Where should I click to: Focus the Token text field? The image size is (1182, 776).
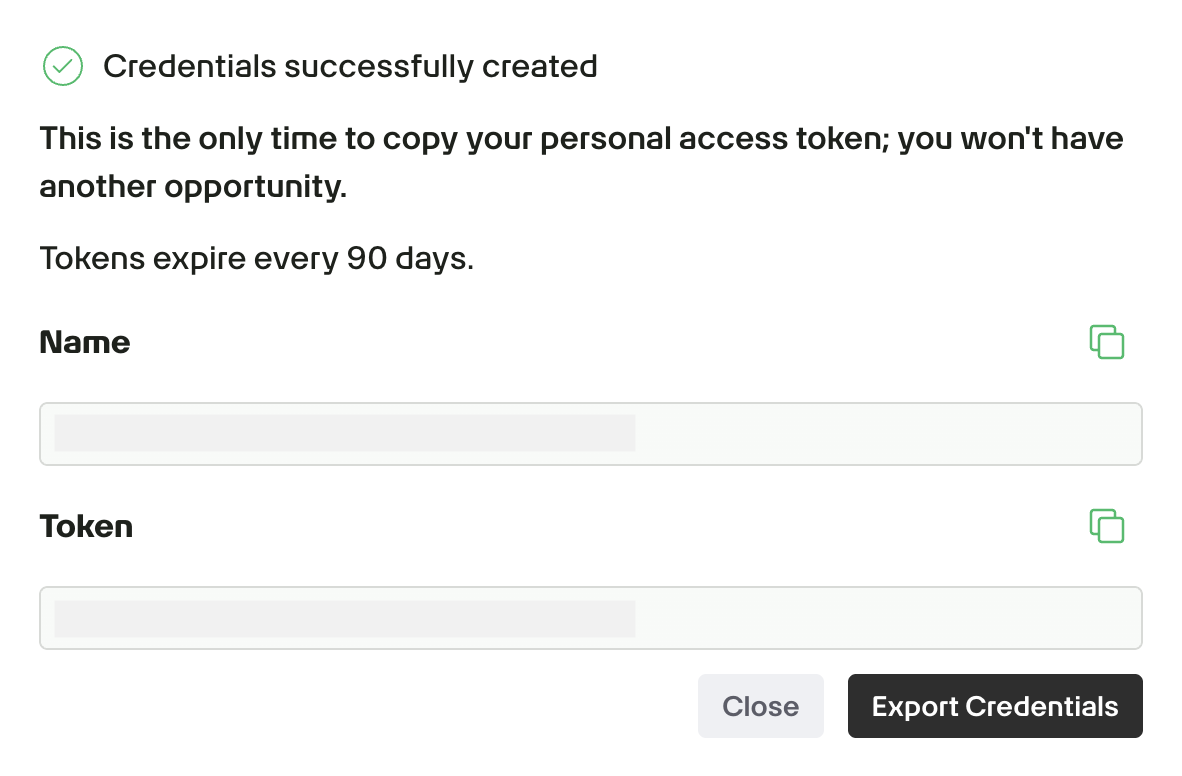click(590, 618)
